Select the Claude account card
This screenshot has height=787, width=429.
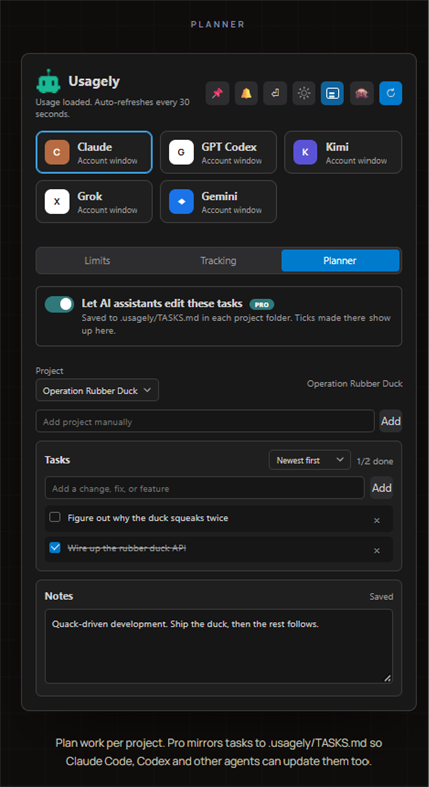point(94,152)
